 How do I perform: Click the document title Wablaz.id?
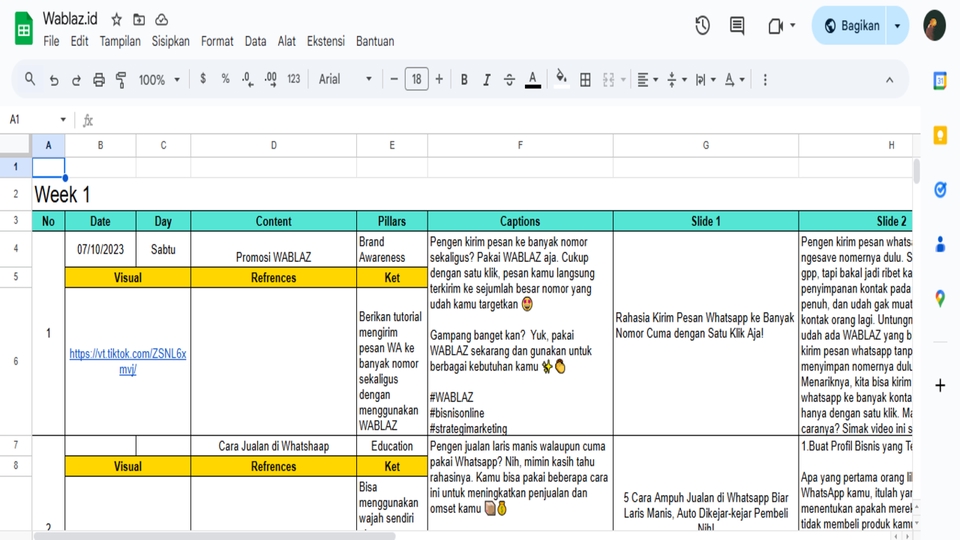point(70,19)
